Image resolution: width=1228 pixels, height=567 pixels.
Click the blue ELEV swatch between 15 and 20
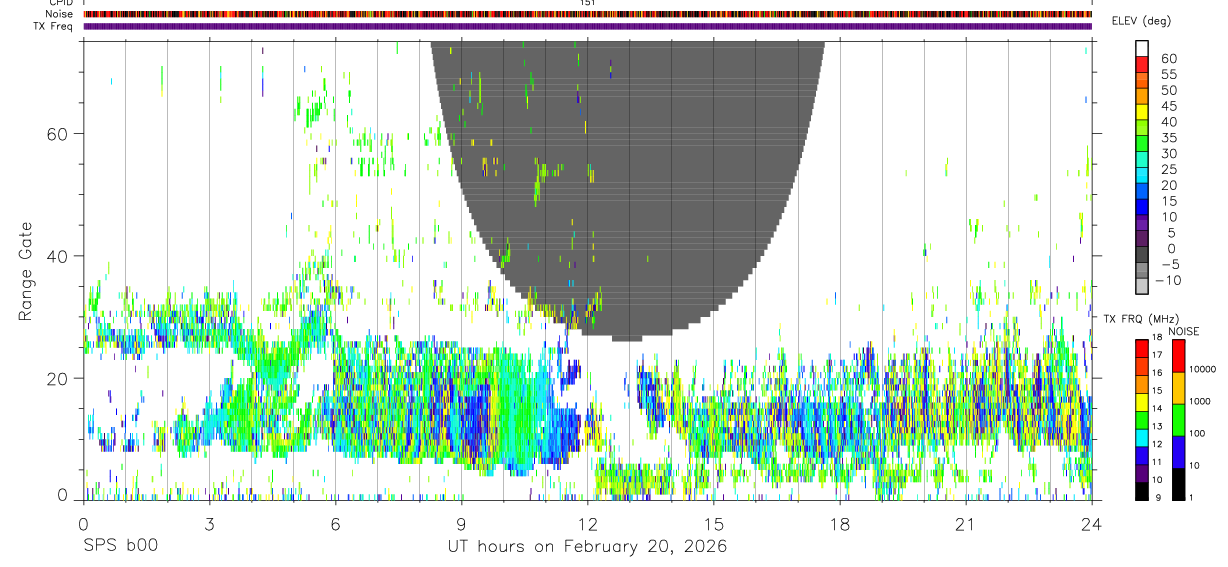1142,192
